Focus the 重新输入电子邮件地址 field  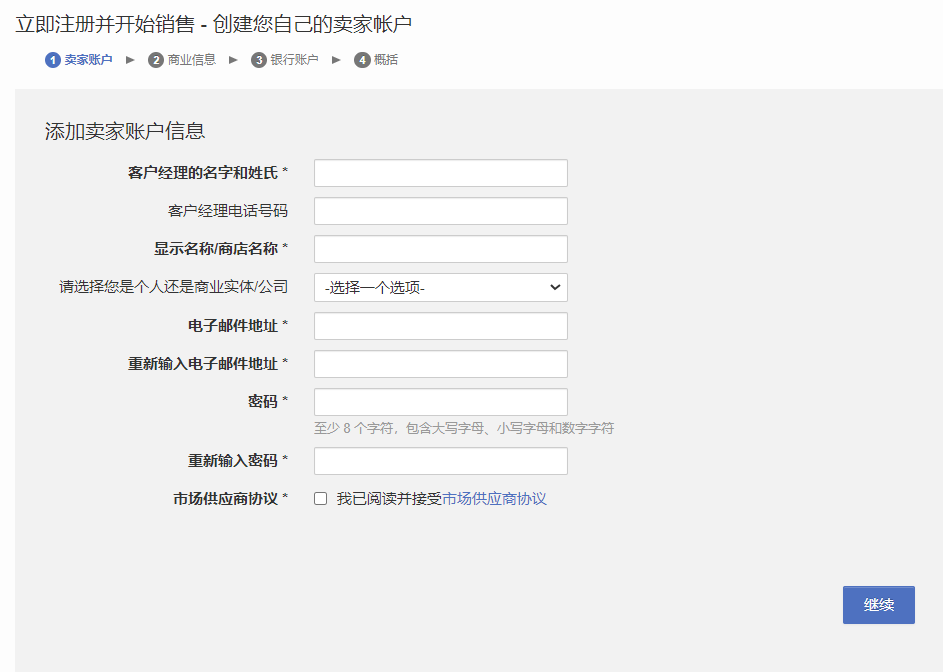pos(441,364)
